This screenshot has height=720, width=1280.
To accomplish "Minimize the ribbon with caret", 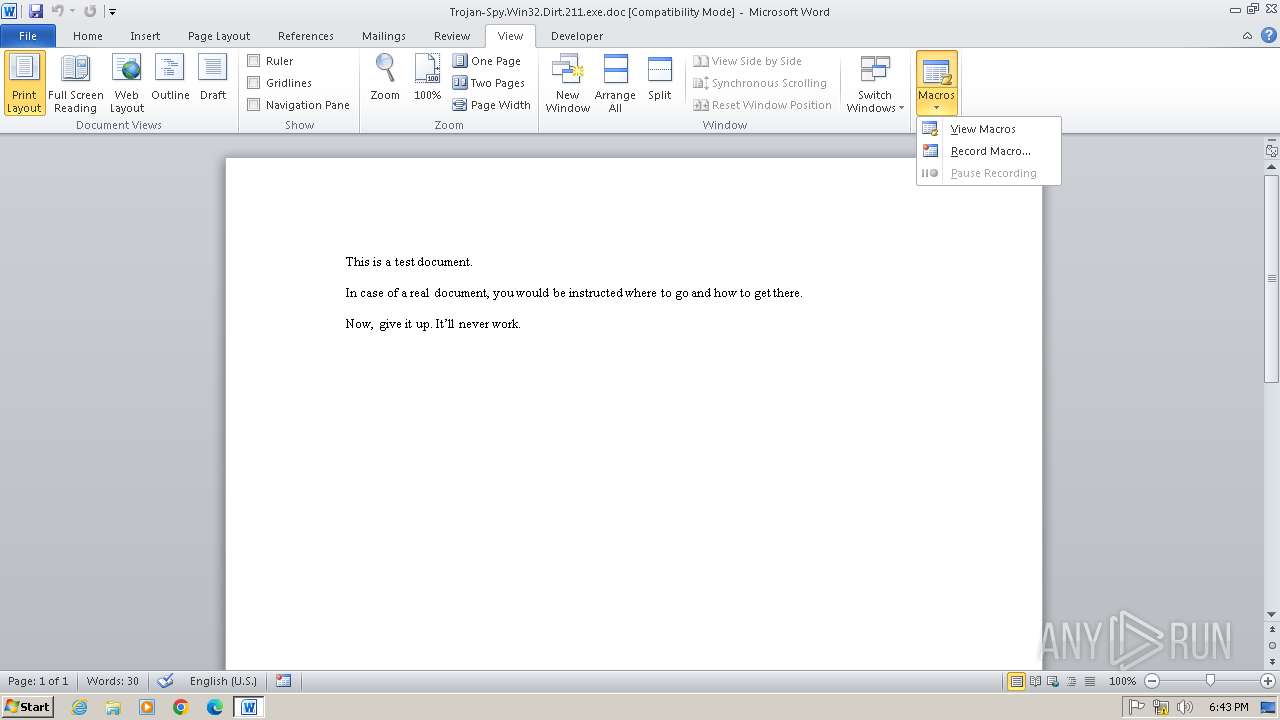I will coord(1247,35).
